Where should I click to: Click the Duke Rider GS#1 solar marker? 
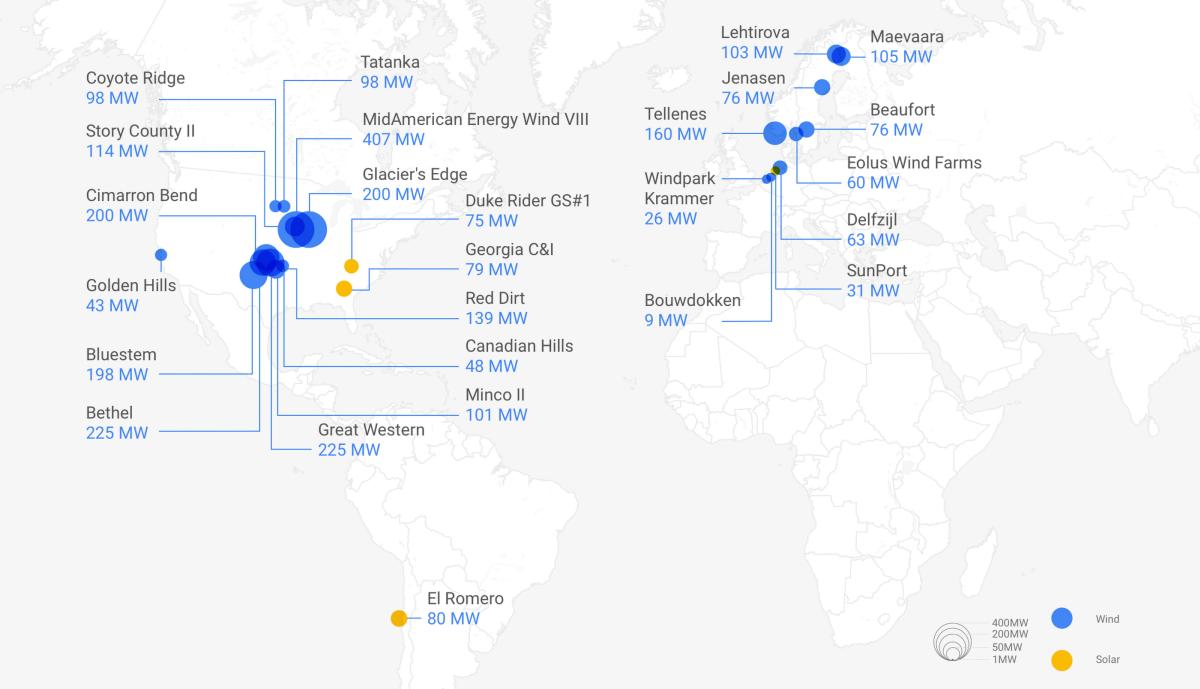point(351,266)
